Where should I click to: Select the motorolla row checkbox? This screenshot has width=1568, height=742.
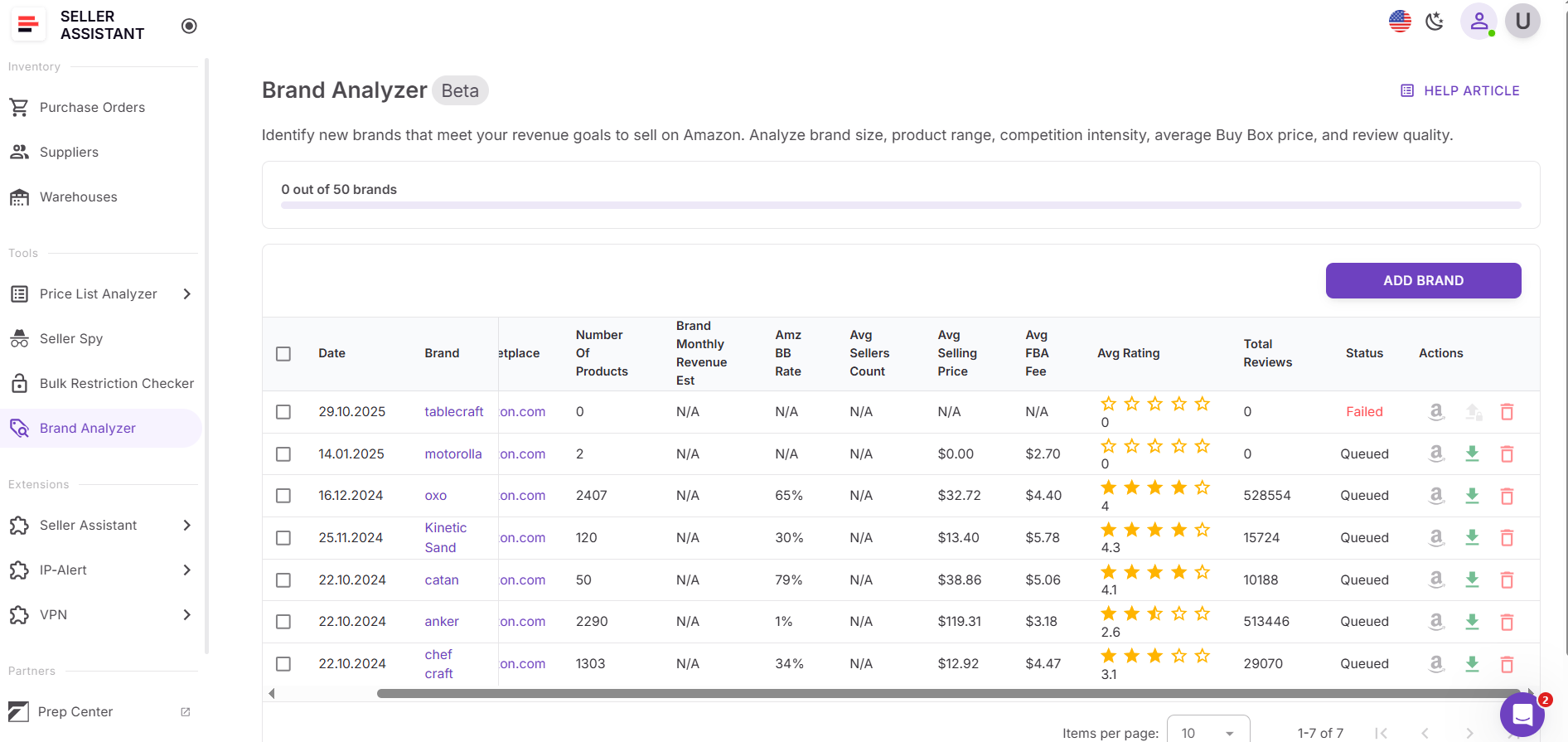click(283, 454)
